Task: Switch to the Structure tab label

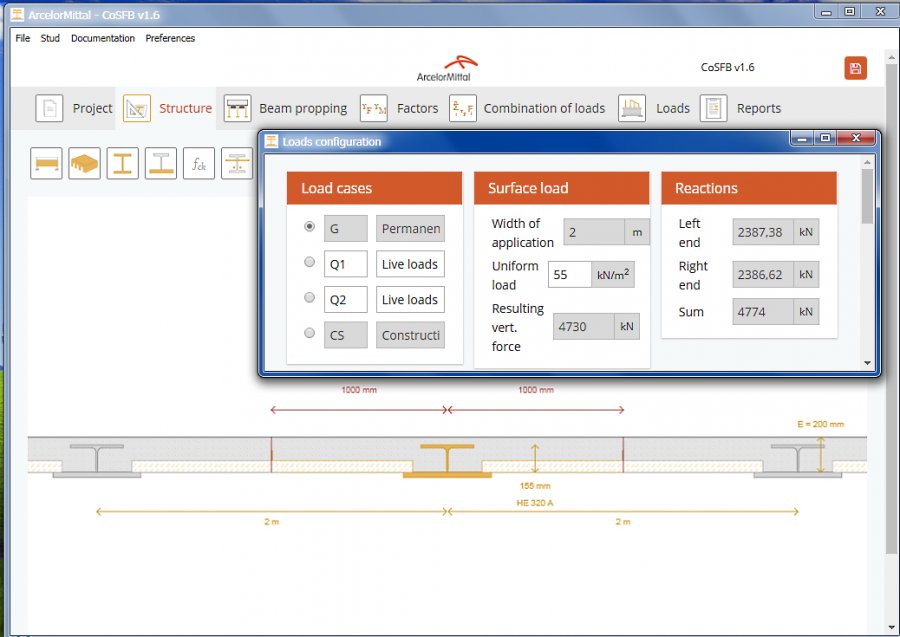Action: (x=185, y=108)
